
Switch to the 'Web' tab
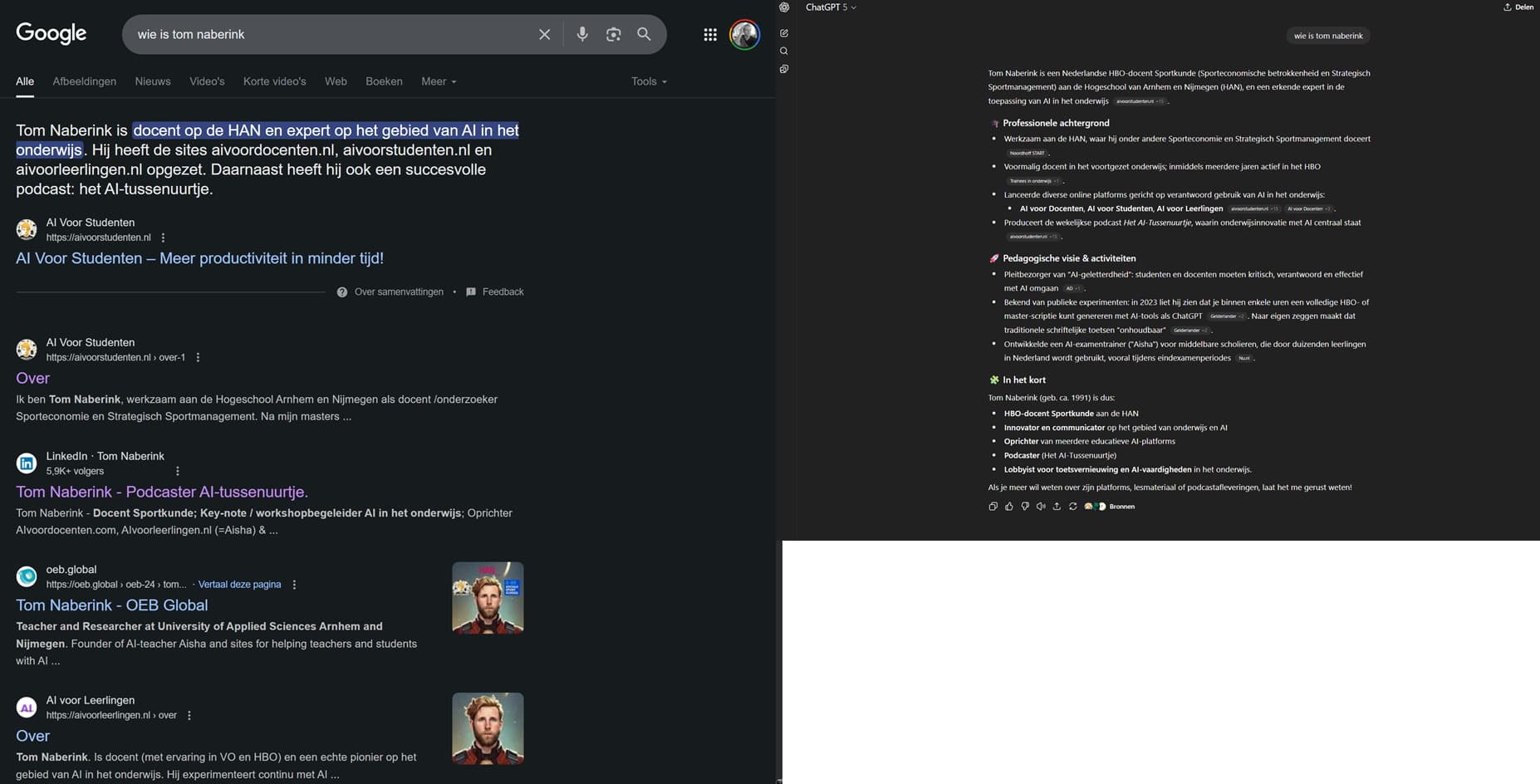(x=336, y=81)
